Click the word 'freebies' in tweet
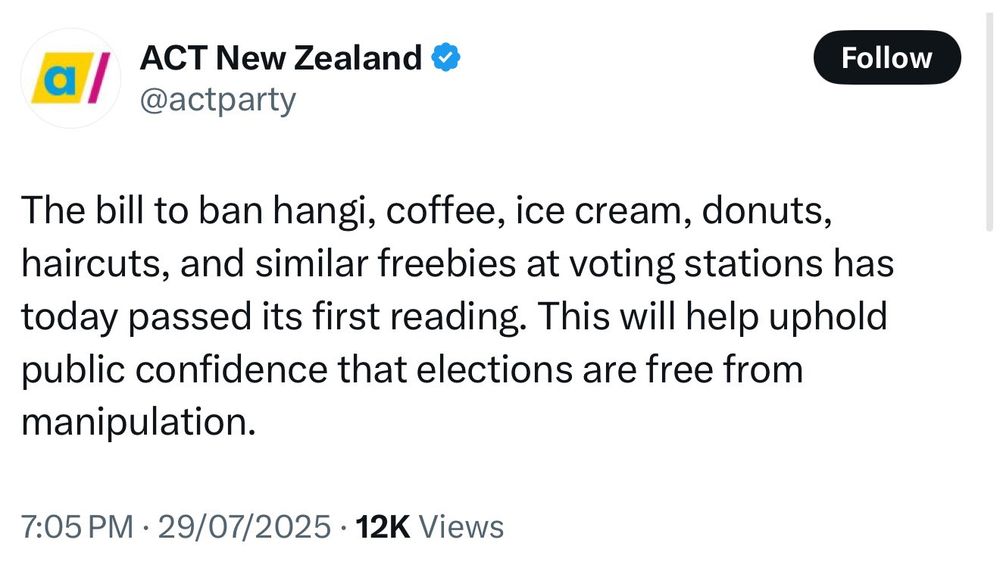The width and height of the screenshot is (1000, 564). 446,264
